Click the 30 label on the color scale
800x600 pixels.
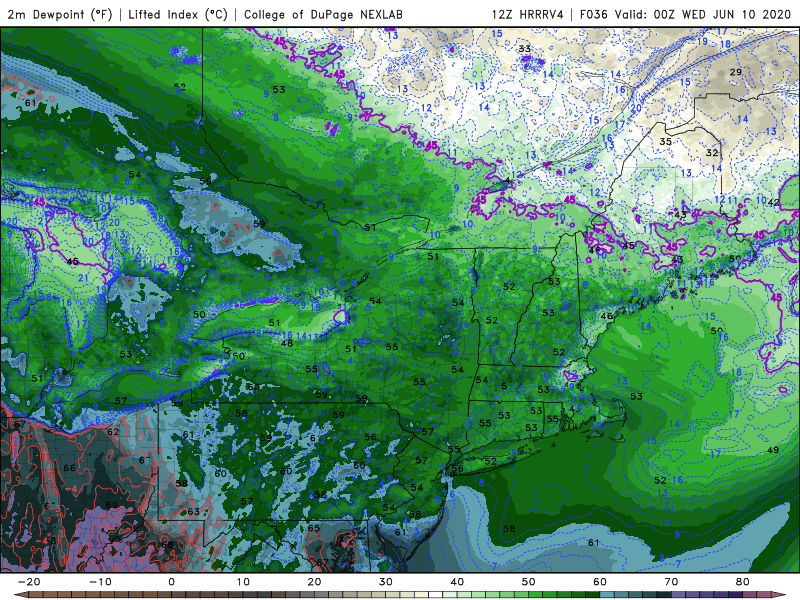point(386,582)
